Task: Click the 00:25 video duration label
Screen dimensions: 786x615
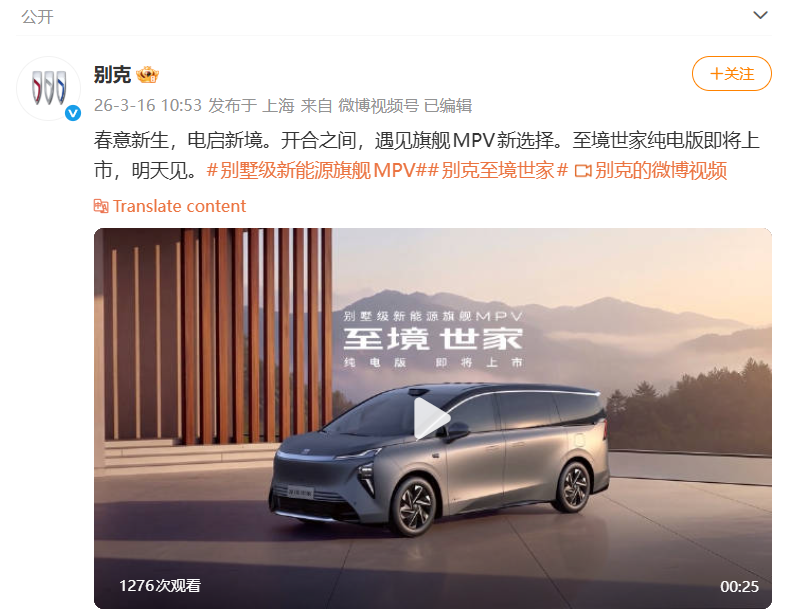Action: [739, 586]
